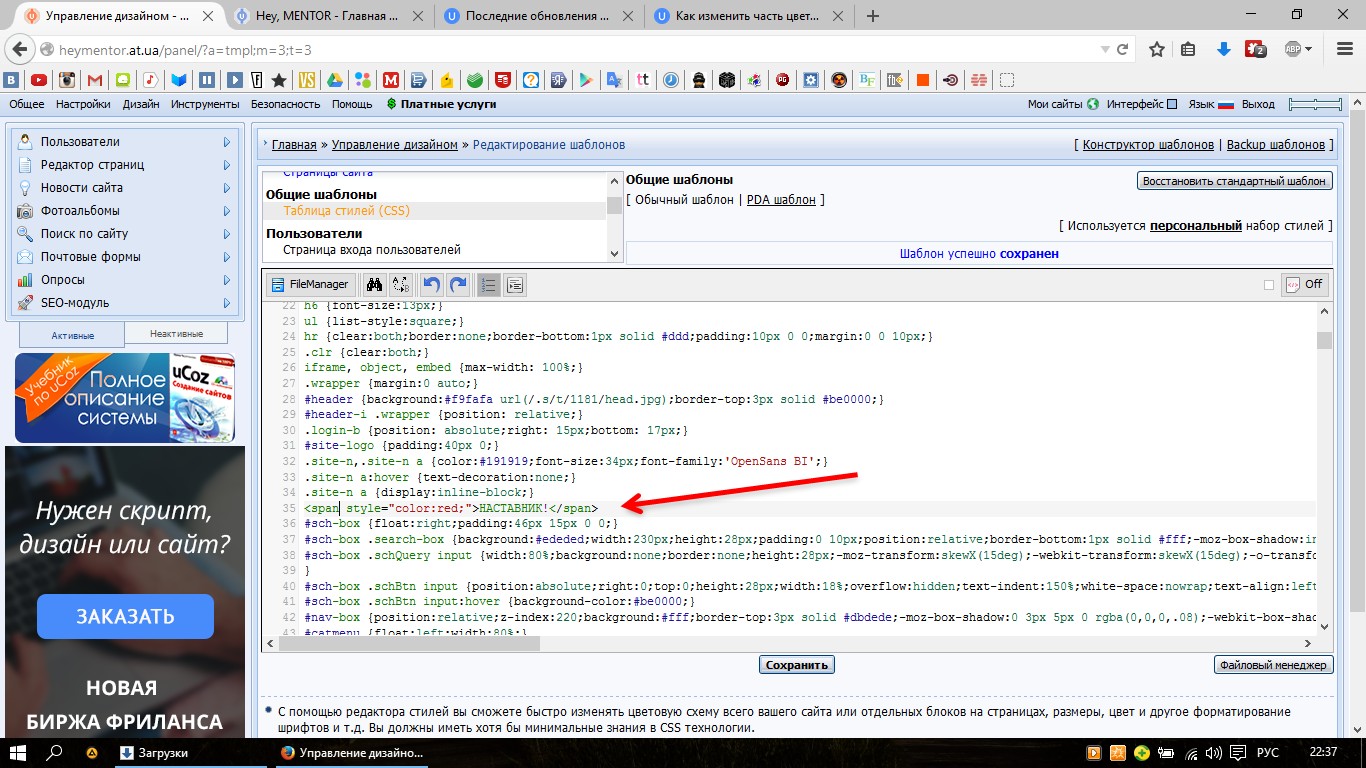This screenshot has height=768, width=1366.
Task: Go to Управление дизайном breadcrumb link
Action: [x=395, y=145]
